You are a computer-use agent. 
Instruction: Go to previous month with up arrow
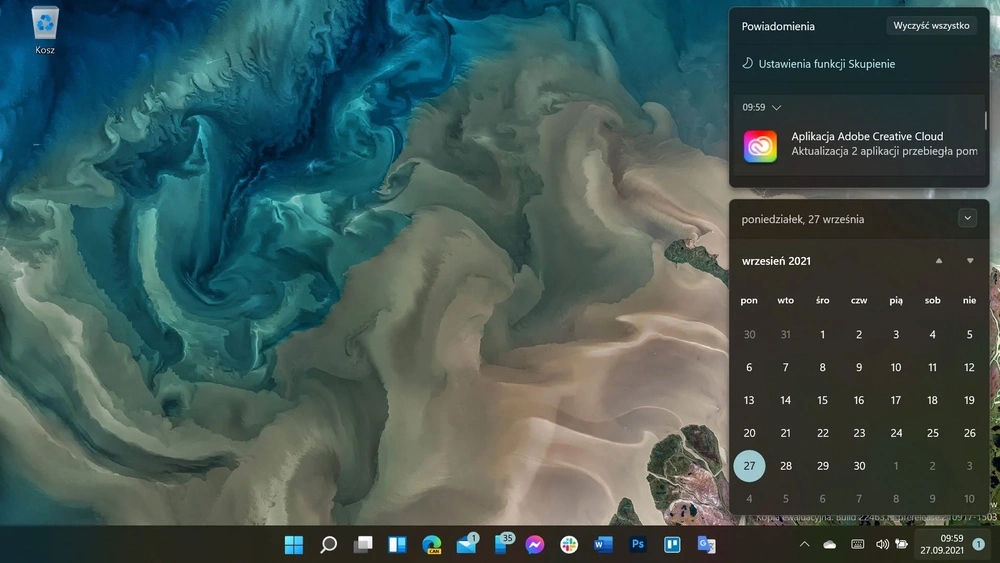pos(939,261)
